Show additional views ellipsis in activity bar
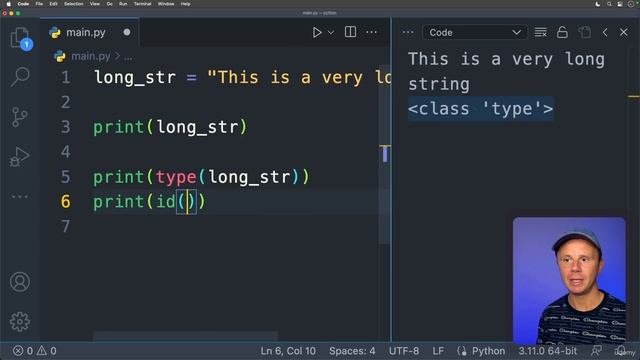 point(20,197)
